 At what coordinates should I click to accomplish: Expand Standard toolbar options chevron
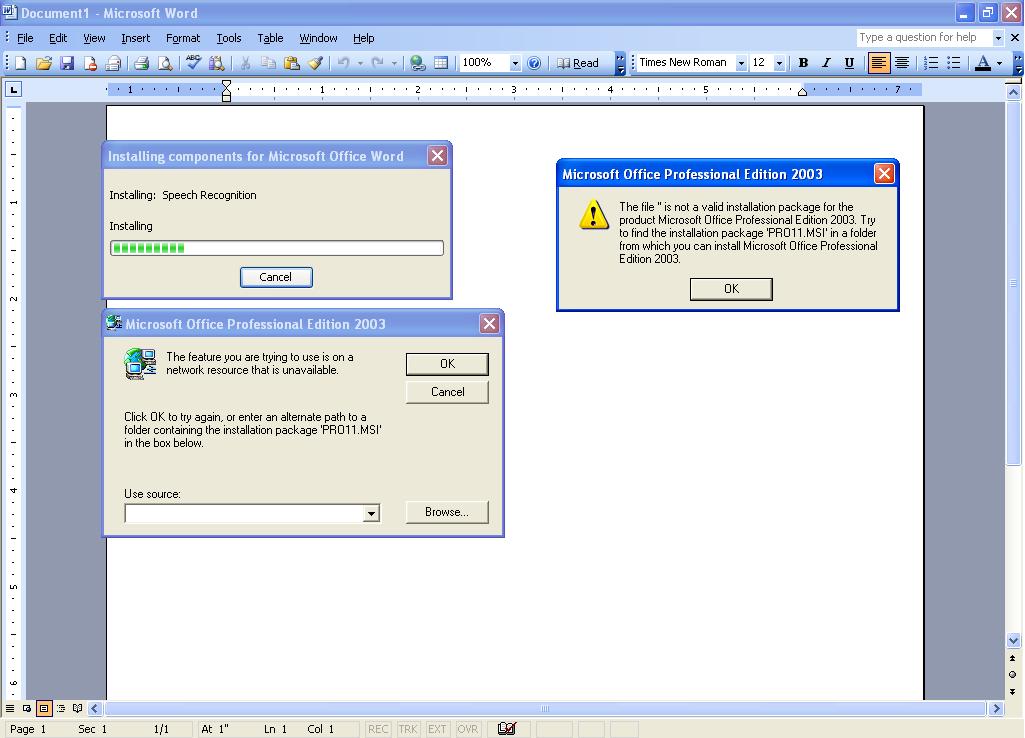coord(620,63)
